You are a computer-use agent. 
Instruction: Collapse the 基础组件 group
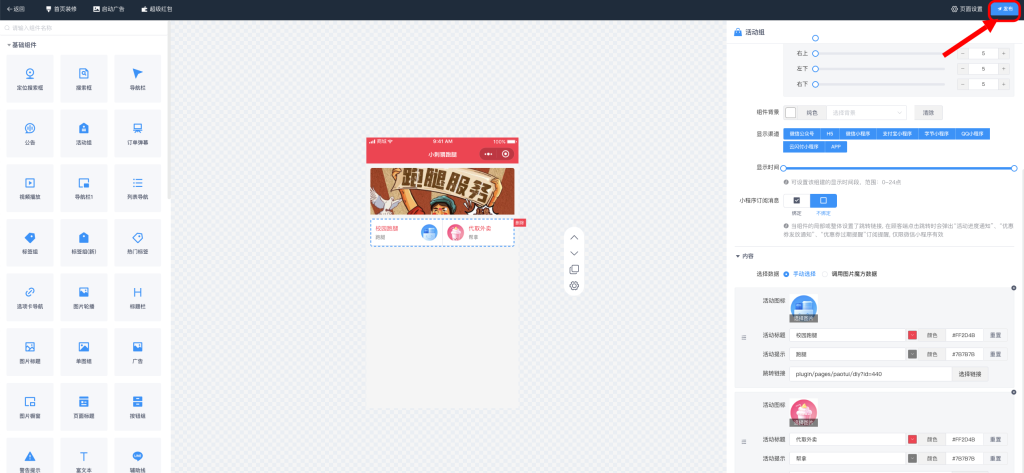8,45
